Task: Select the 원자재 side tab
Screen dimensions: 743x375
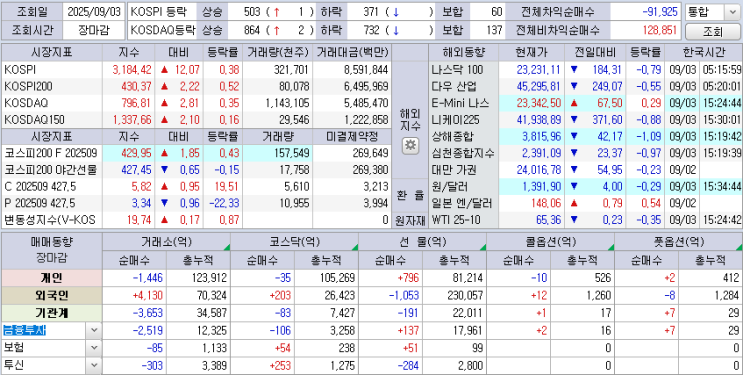Action: click(410, 220)
